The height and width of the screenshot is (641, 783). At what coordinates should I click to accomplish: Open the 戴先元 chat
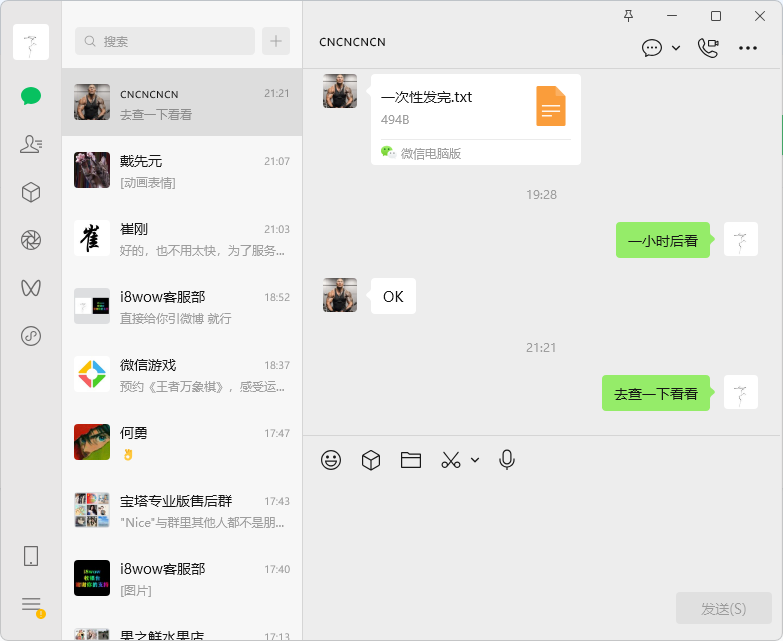[182, 170]
